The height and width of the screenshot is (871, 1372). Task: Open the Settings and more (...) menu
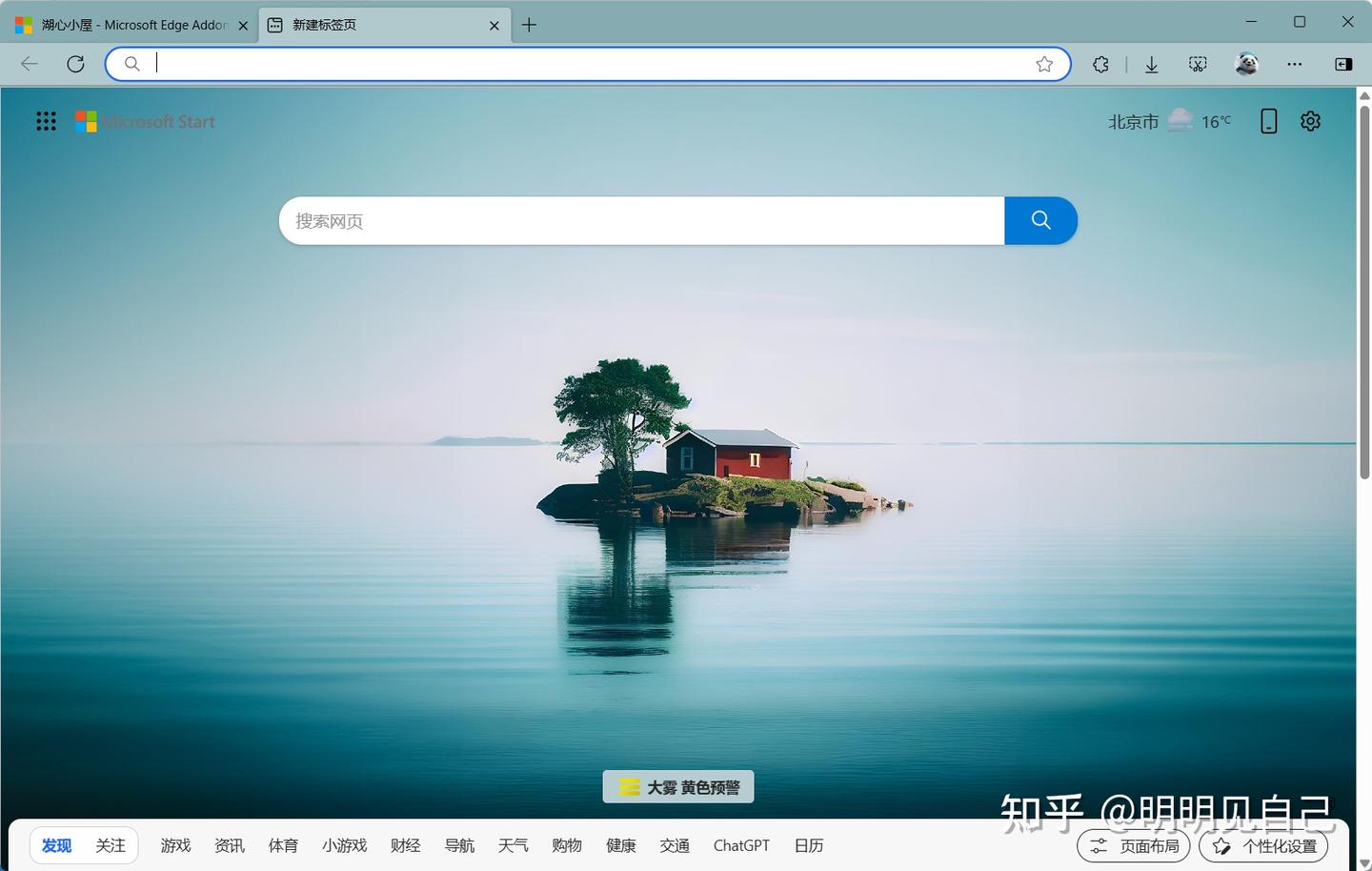tap(1293, 64)
